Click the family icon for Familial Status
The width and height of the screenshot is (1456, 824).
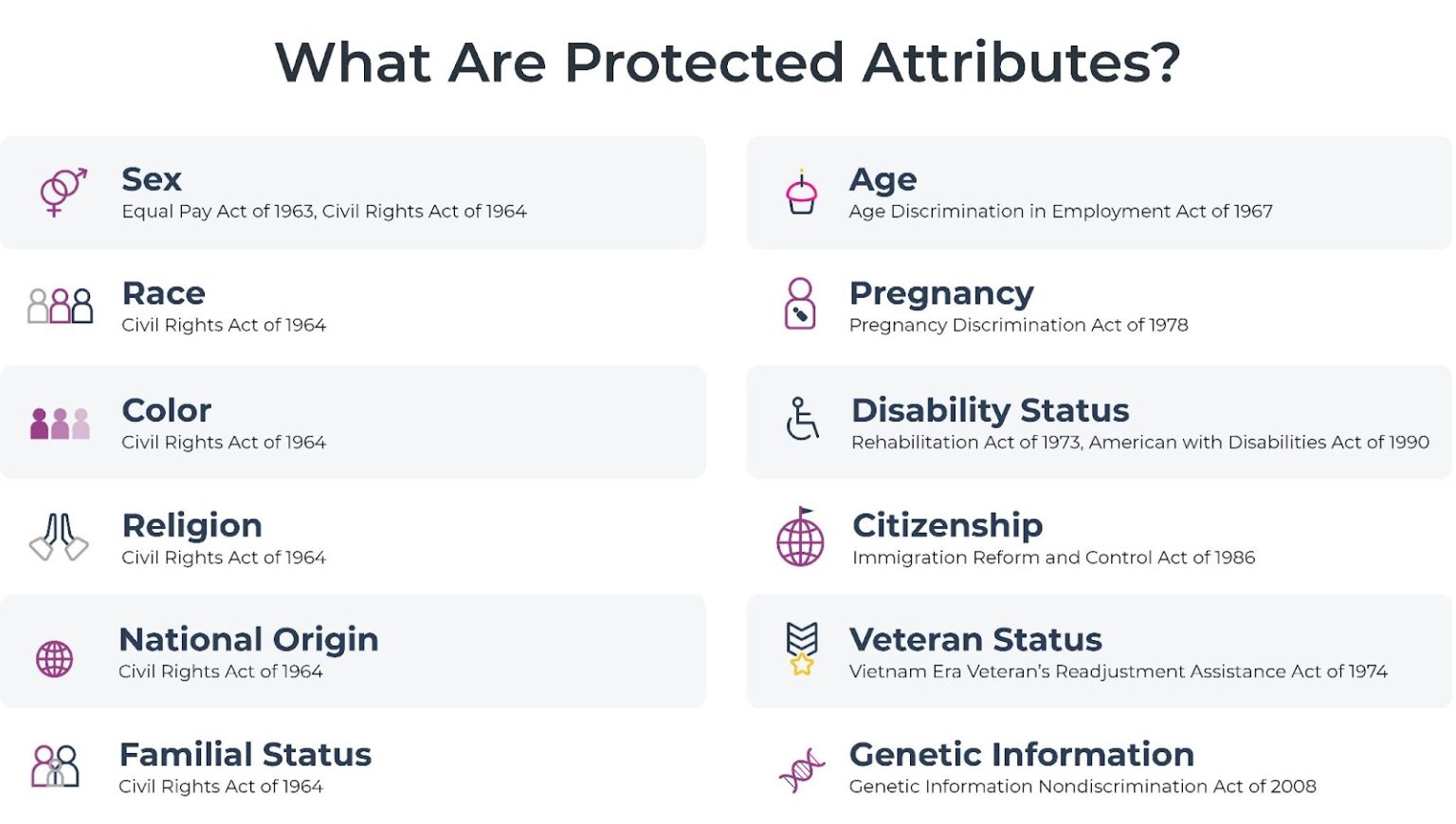55,766
